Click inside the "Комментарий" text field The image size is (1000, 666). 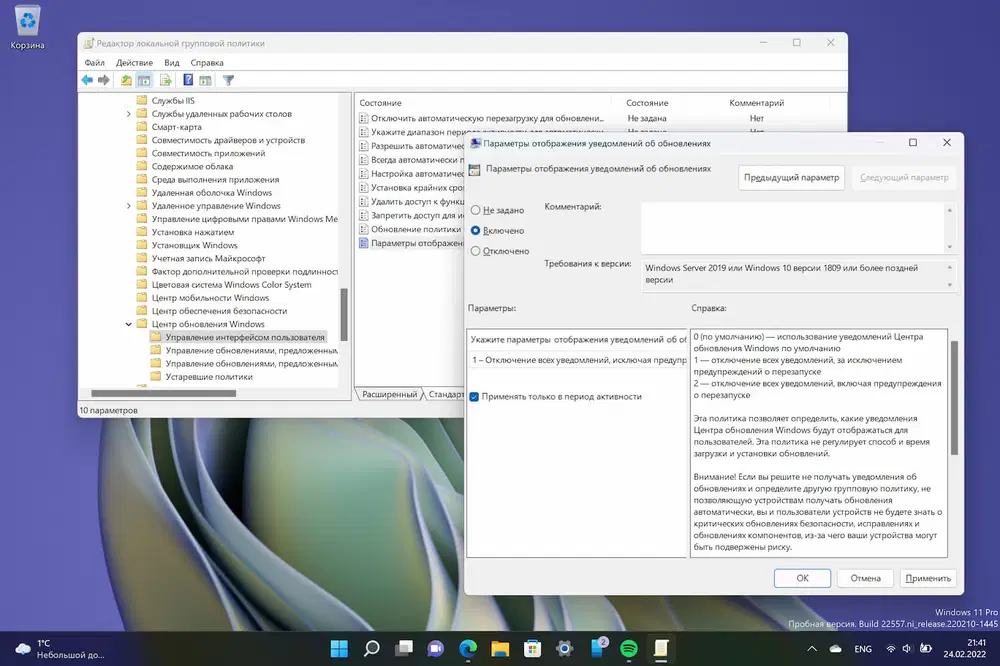coord(790,227)
